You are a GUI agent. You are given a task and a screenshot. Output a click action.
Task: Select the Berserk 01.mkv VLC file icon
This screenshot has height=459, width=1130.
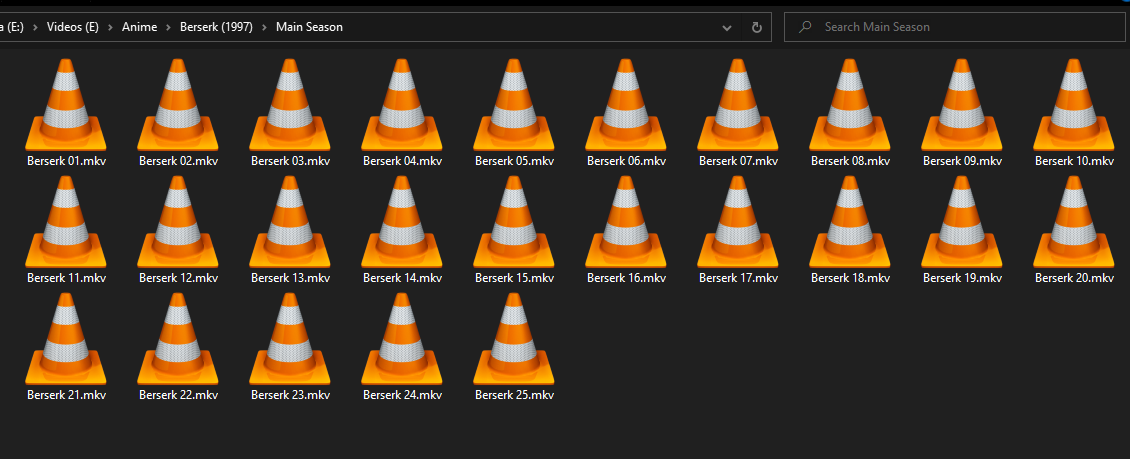tap(66, 105)
